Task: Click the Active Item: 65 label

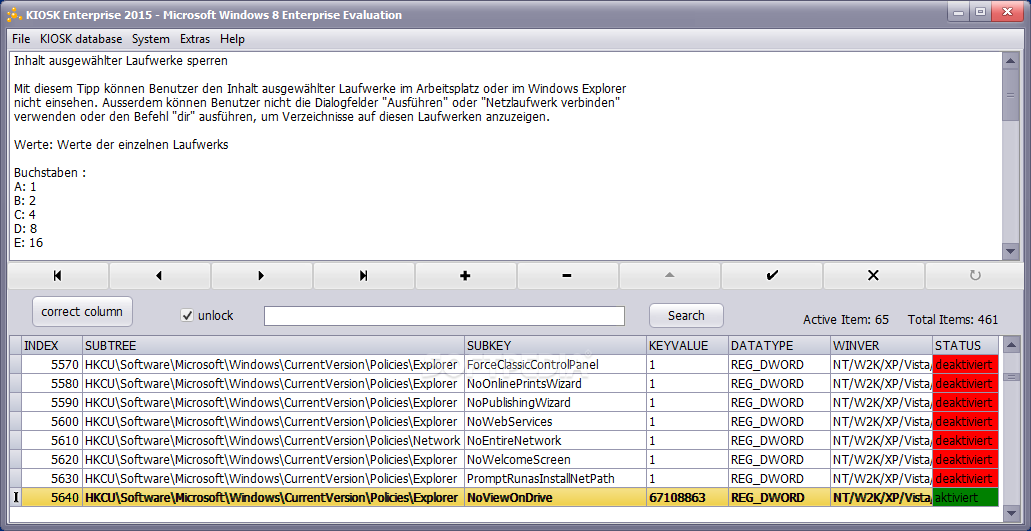Action: (x=846, y=320)
